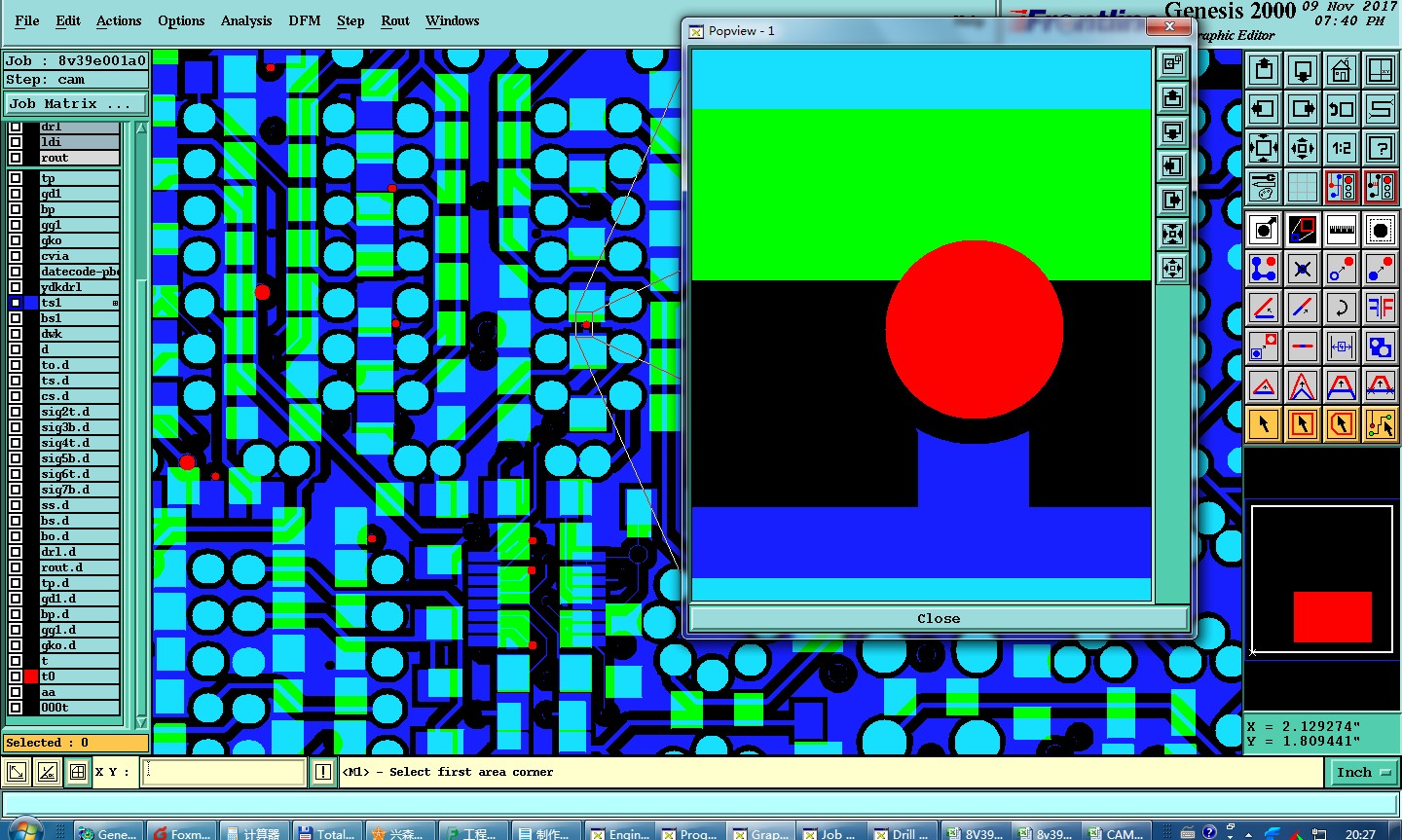Viewport: 1402px width, 840px height.
Task: Select the 000t layer name
Action: click(80, 708)
